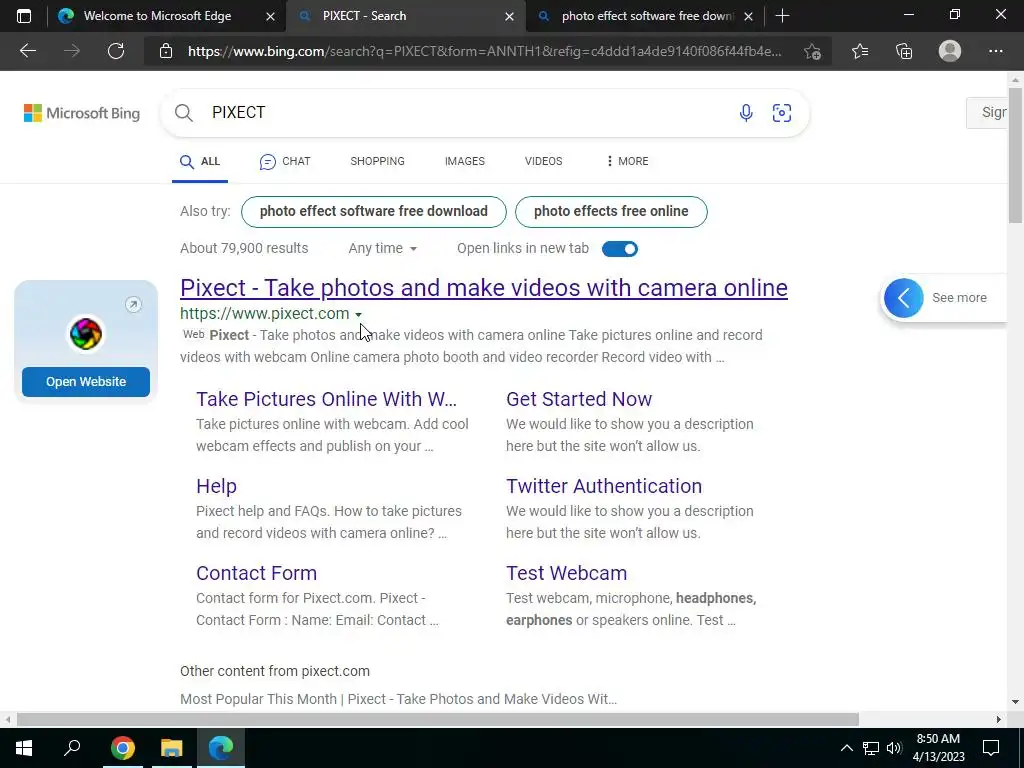Try photo effect software free download
Viewport: 1024px width, 768px height.
point(374,212)
